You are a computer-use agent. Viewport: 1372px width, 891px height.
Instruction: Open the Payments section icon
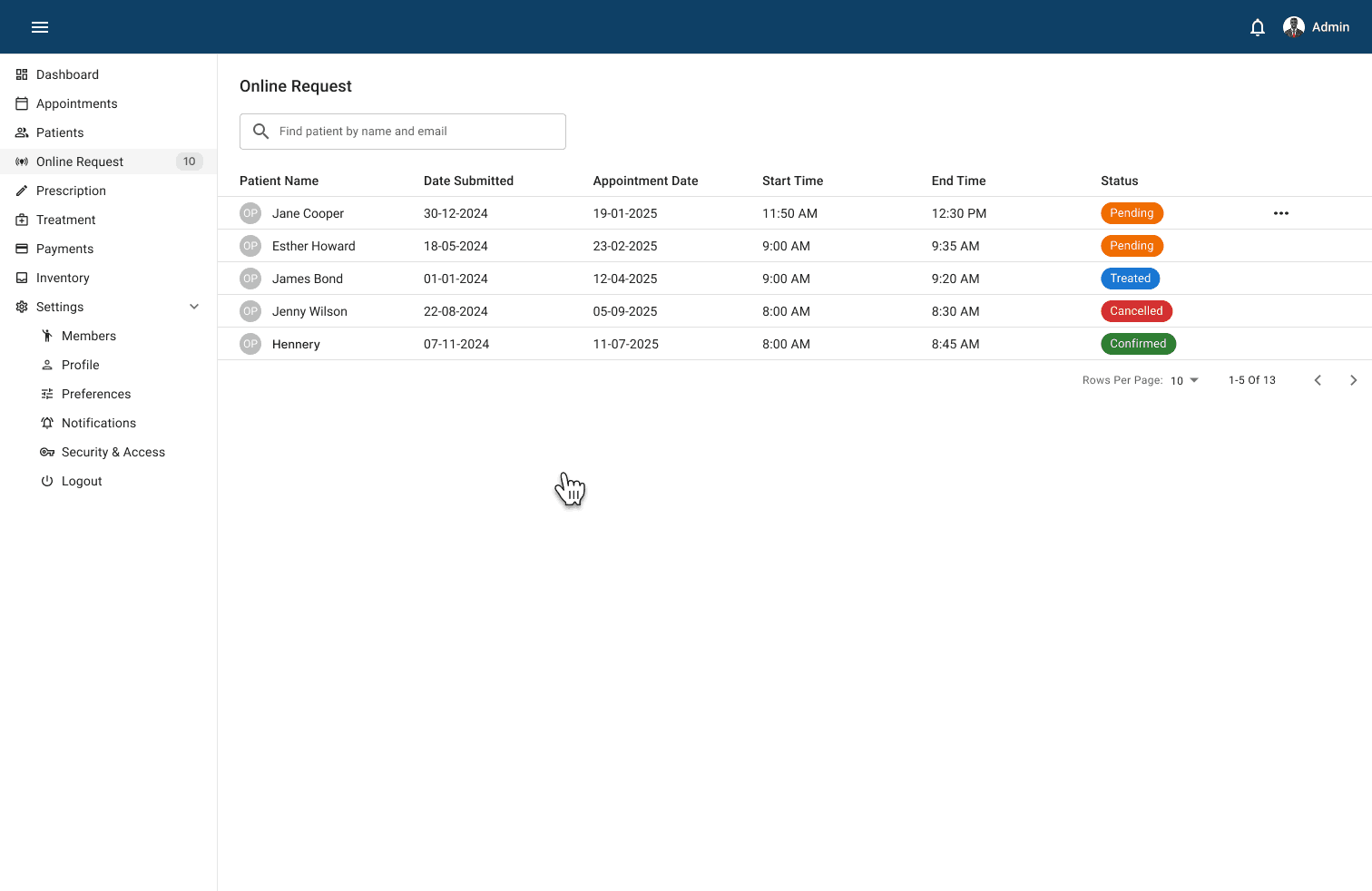(23, 248)
